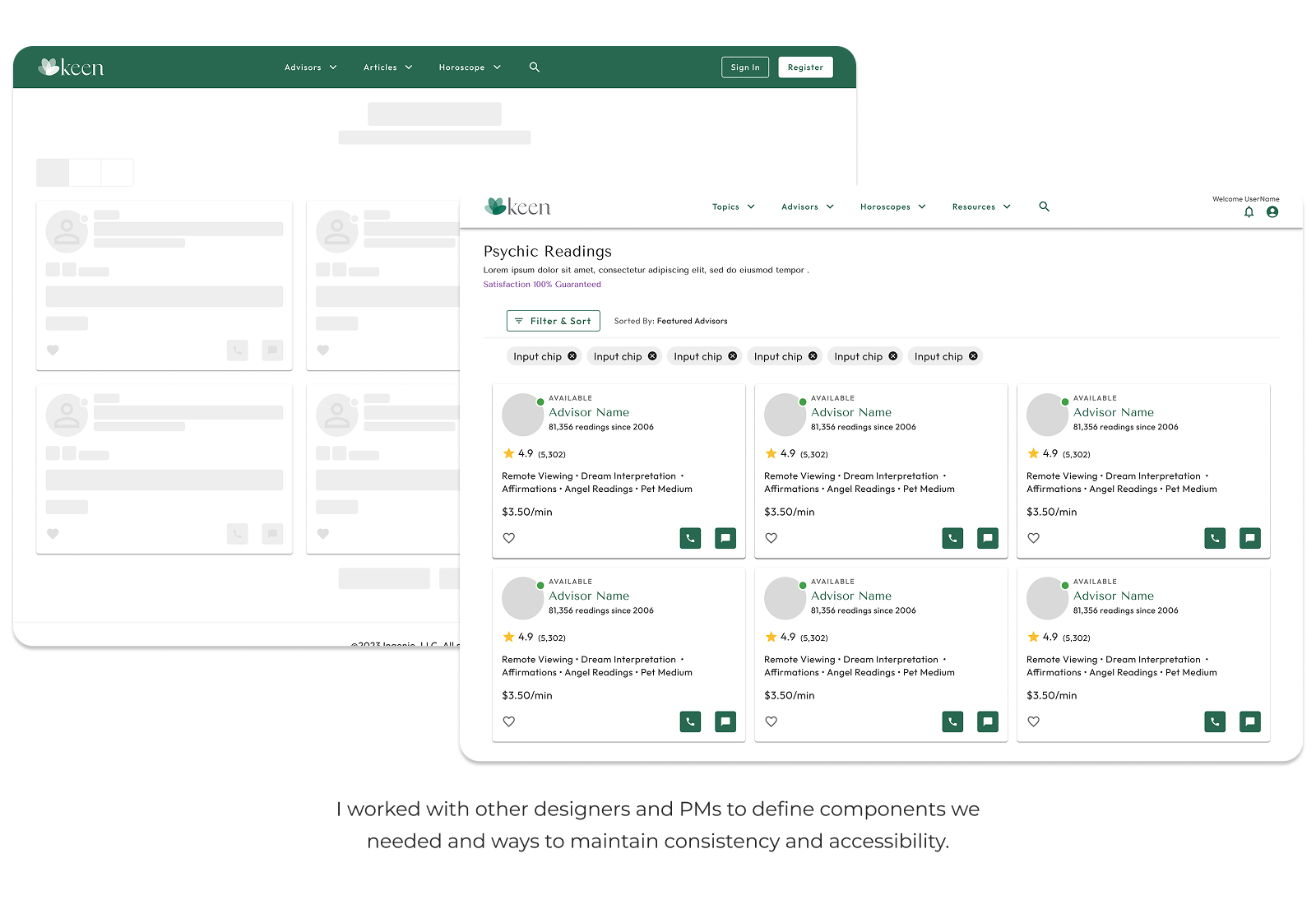The height and width of the screenshot is (900, 1316).
Task: Expand Horoscope dropdown in green header
Action: coord(470,67)
